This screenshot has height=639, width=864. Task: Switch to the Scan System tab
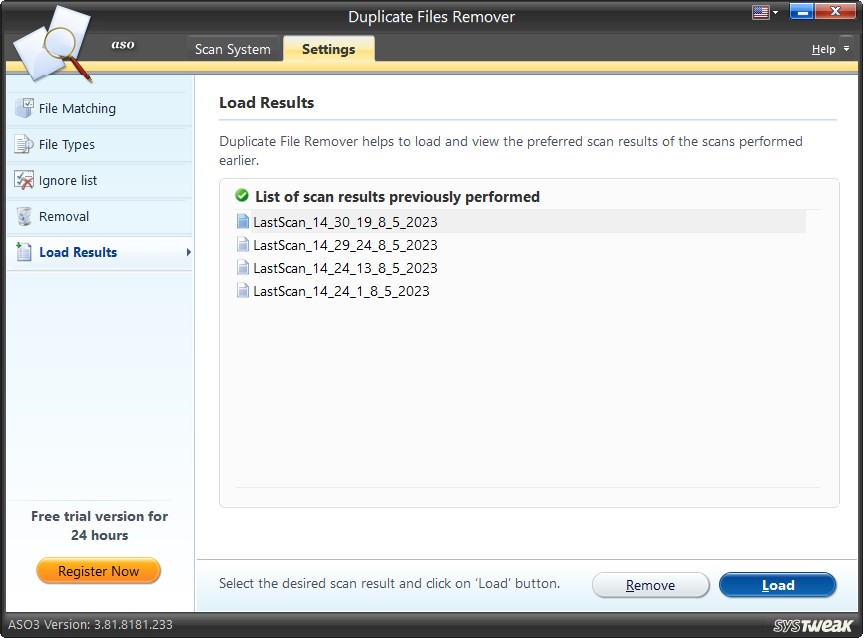(233, 48)
